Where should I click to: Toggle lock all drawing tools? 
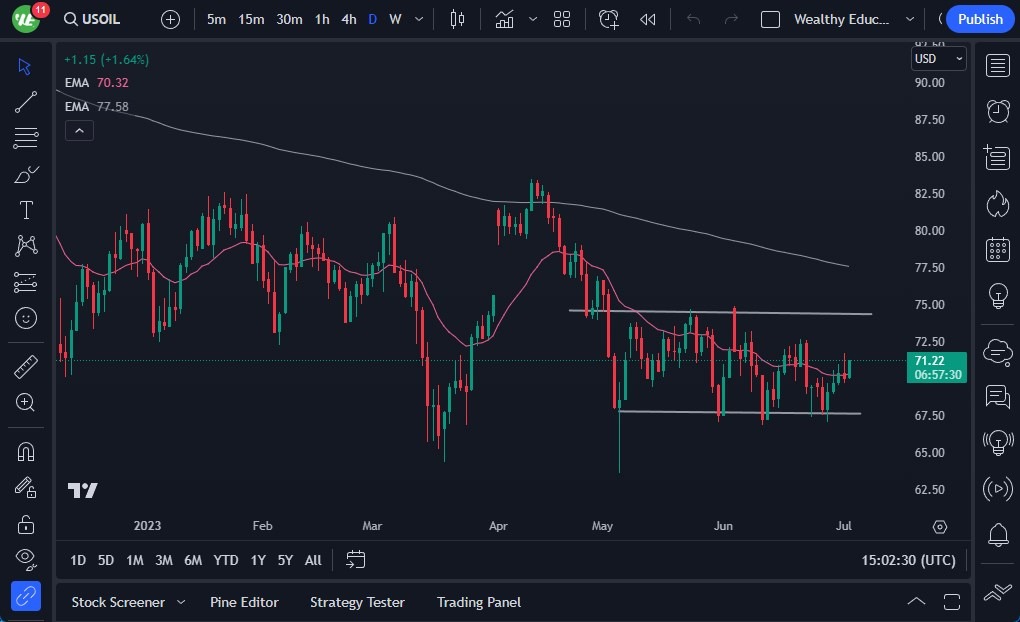point(26,523)
